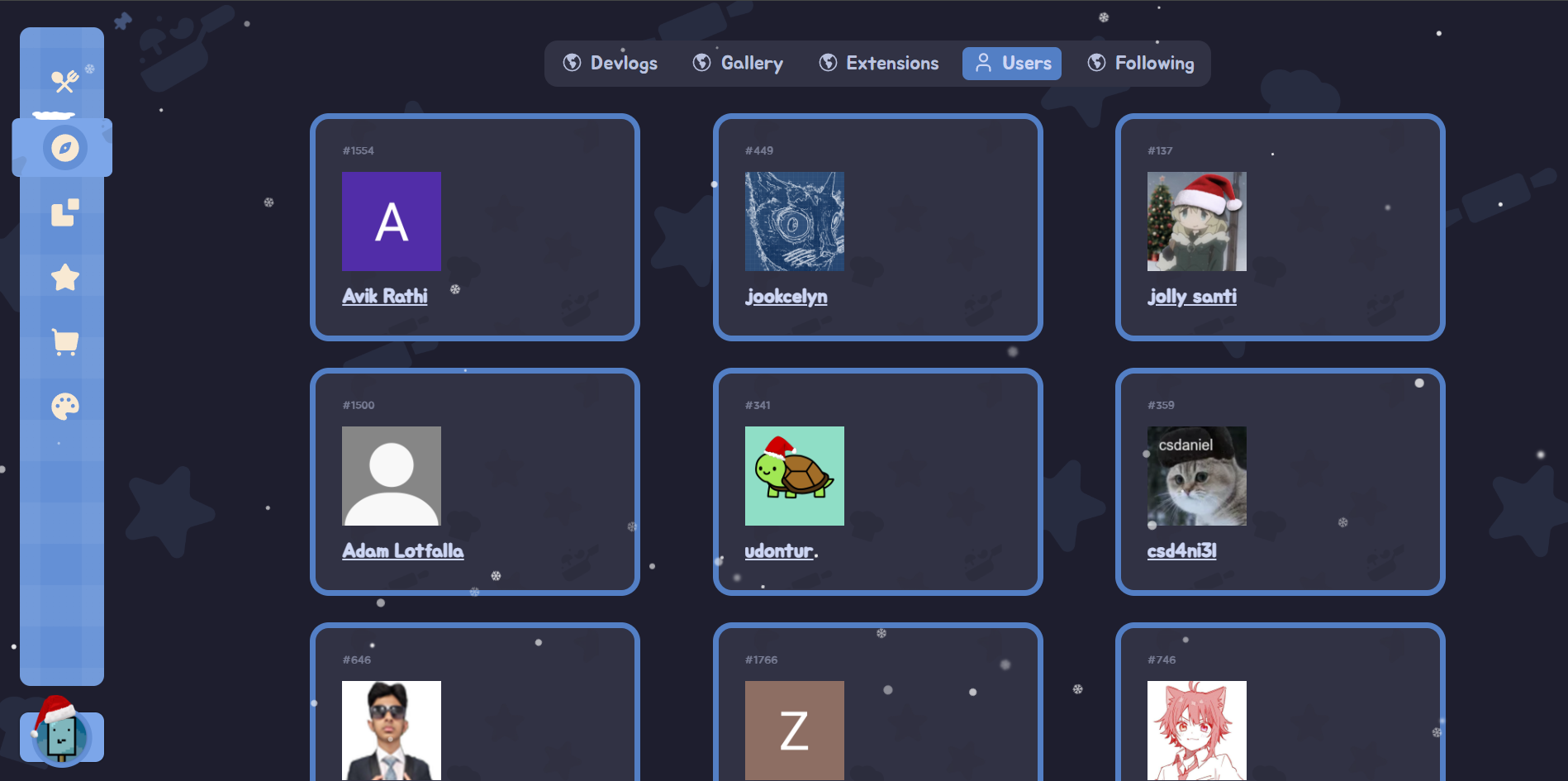Viewport: 1568px width, 781px height.
Task: Visit jolly santi's profile link
Action: pyautogui.click(x=1191, y=296)
